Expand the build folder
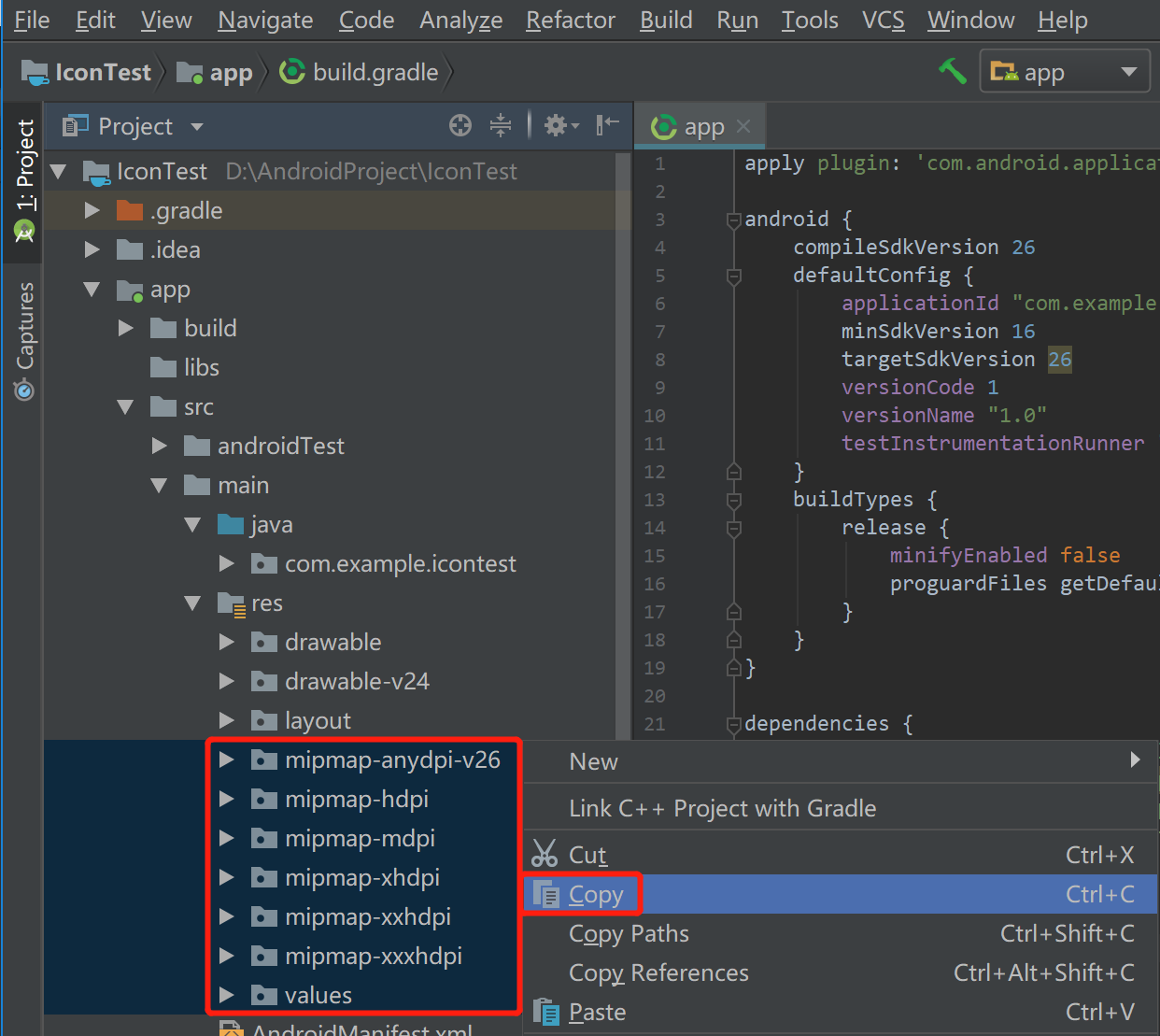The image size is (1160, 1036). point(125,328)
